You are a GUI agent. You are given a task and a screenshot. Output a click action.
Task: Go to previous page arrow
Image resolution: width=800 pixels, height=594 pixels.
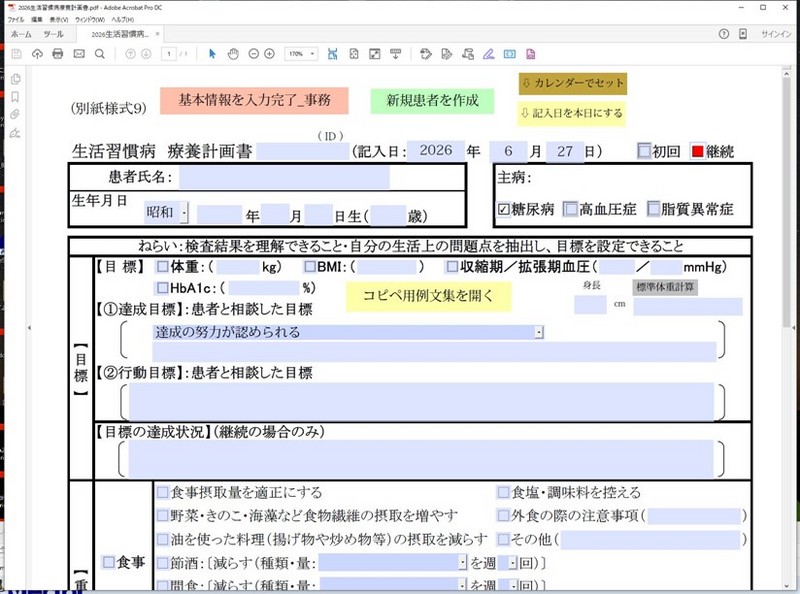coord(130,54)
